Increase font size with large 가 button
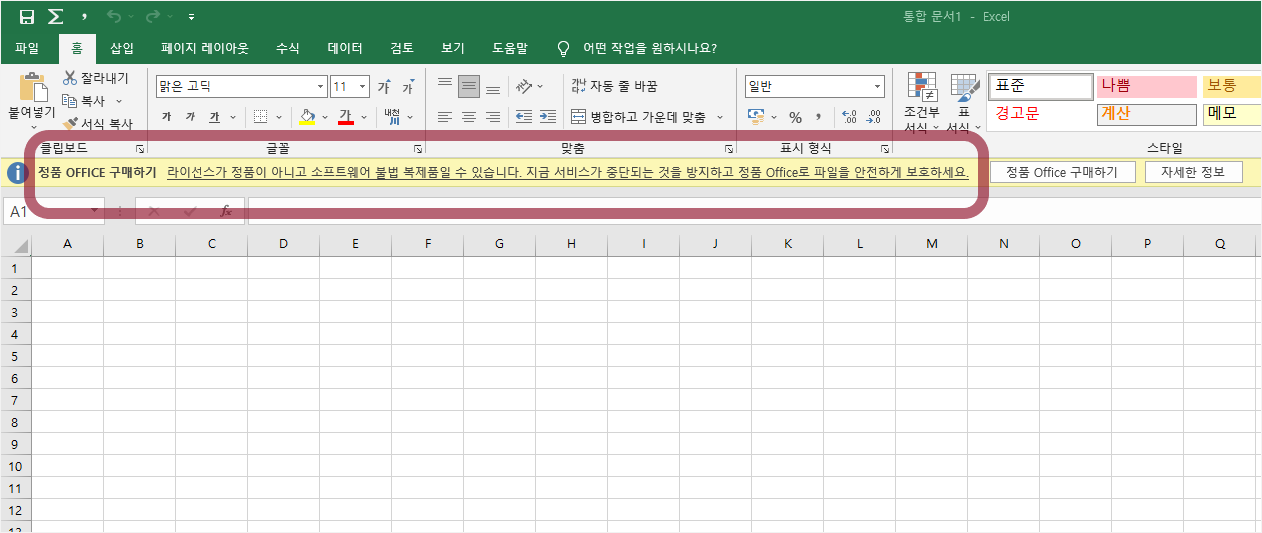The height and width of the screenshot is (533, 1262). click(383, 87)
